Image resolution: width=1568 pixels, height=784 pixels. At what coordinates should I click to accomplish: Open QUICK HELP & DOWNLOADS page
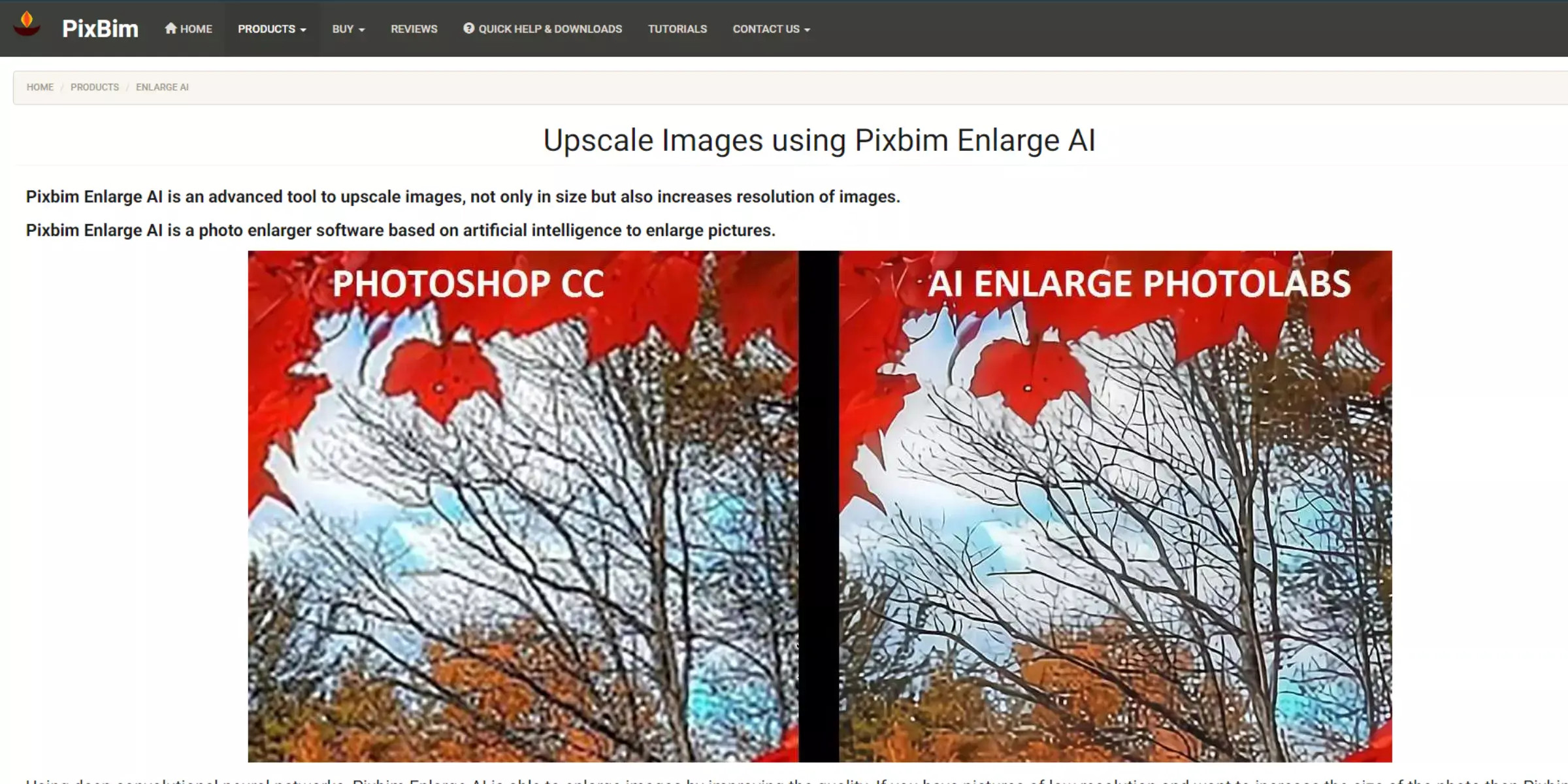click(x=550, y=29)
